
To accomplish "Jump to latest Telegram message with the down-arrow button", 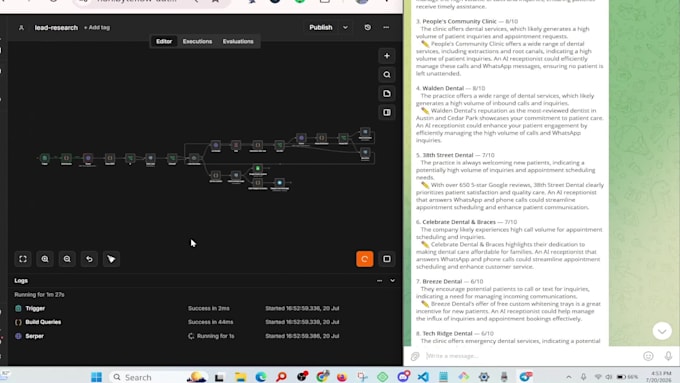I will (x=662, y=331).
